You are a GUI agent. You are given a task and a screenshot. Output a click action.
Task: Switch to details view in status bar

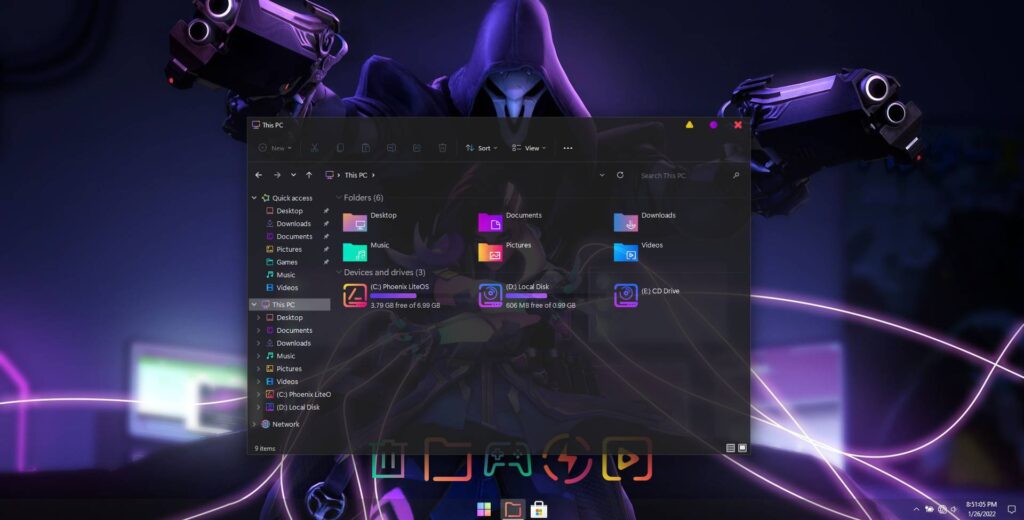[x=730, y=448]
